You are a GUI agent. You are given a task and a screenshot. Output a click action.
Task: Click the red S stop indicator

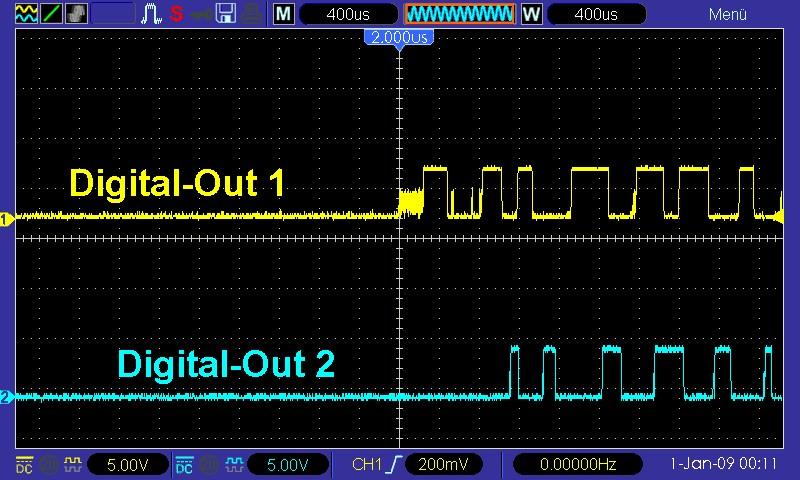click(x=176, y=13)
